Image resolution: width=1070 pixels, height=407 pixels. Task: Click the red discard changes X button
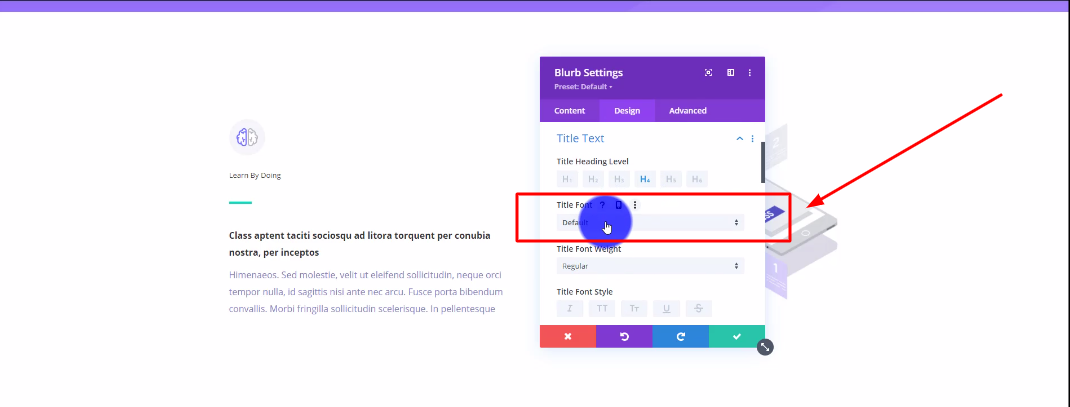[567, 337]
